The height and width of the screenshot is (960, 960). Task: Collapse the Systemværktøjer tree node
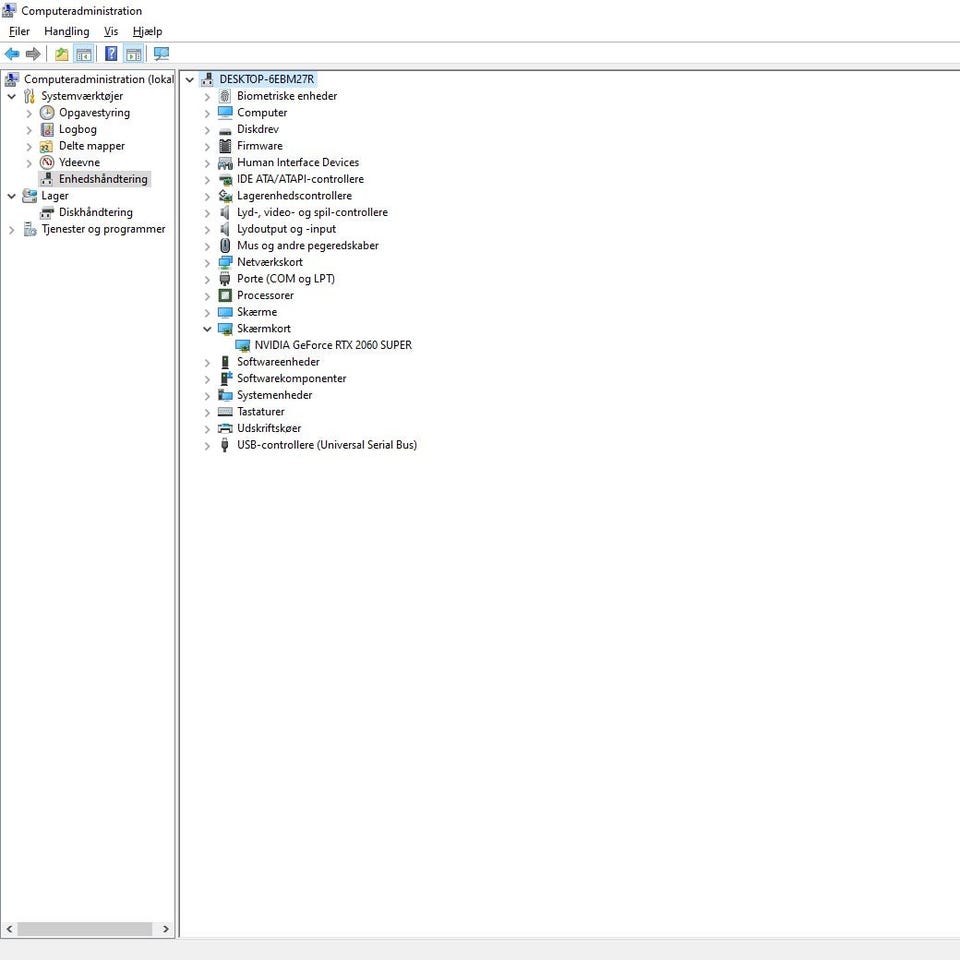point(11,96)
